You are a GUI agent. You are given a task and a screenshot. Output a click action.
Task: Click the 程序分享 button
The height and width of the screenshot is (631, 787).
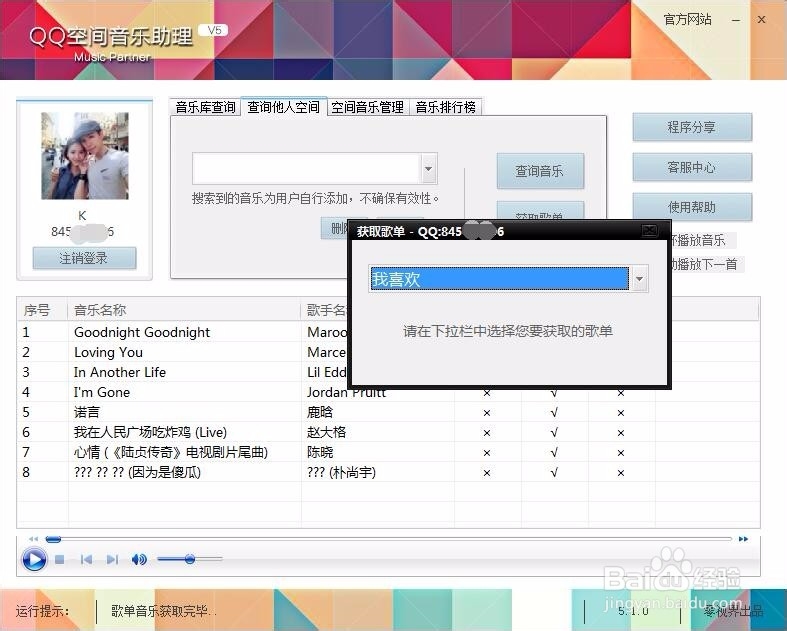[692, 127]
